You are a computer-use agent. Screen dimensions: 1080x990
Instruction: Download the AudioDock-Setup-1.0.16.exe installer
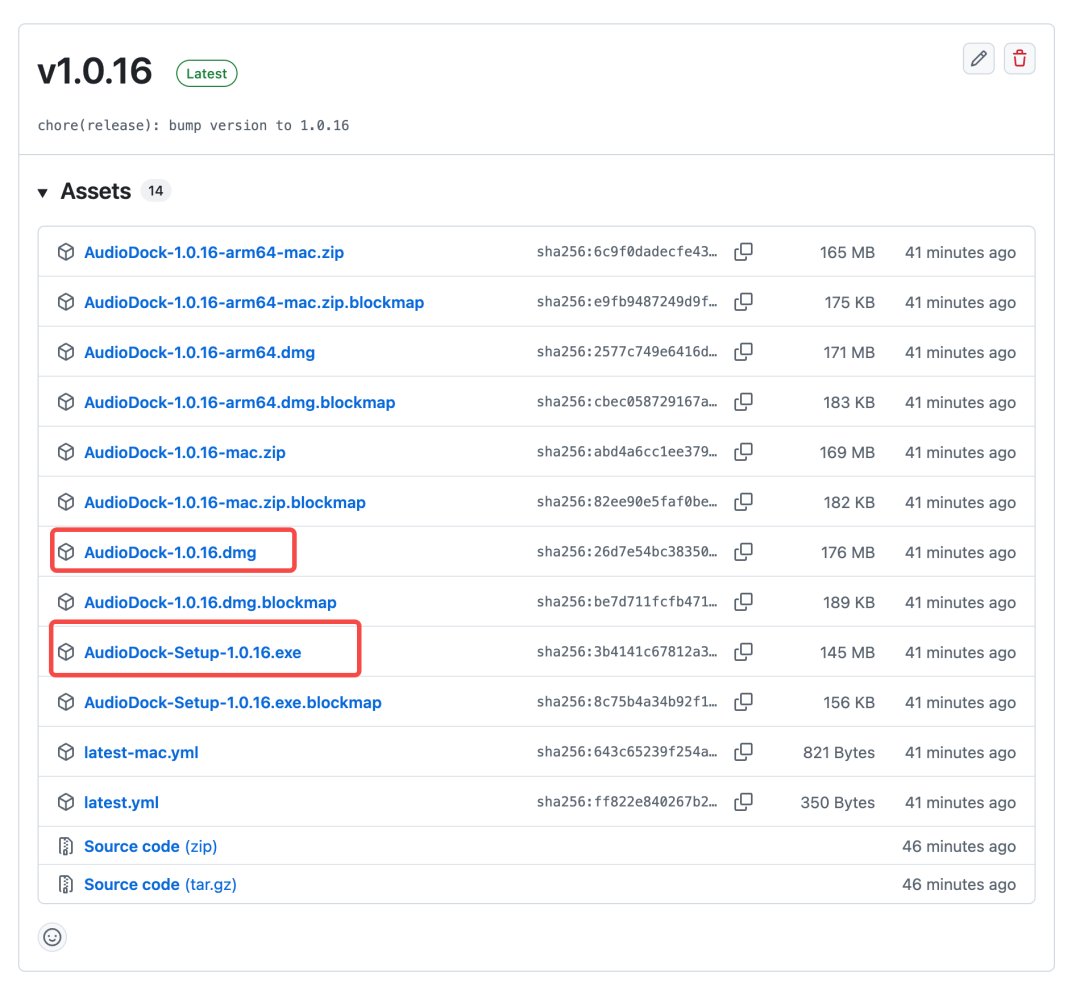tap(193, 652)
